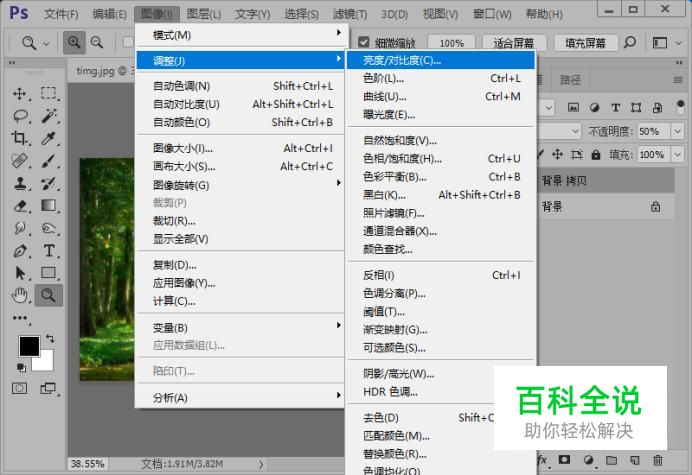Select the Type tool in toolbox
The height and width of the screenshot is (475, 692).
pyautogui.click(x=49, y=251)
